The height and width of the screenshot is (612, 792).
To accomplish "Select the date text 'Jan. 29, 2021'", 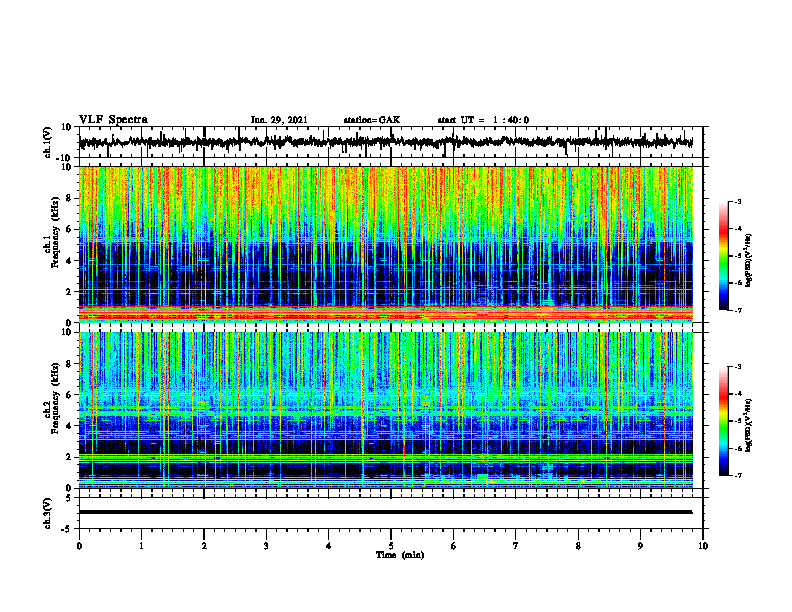I will 279,120.
